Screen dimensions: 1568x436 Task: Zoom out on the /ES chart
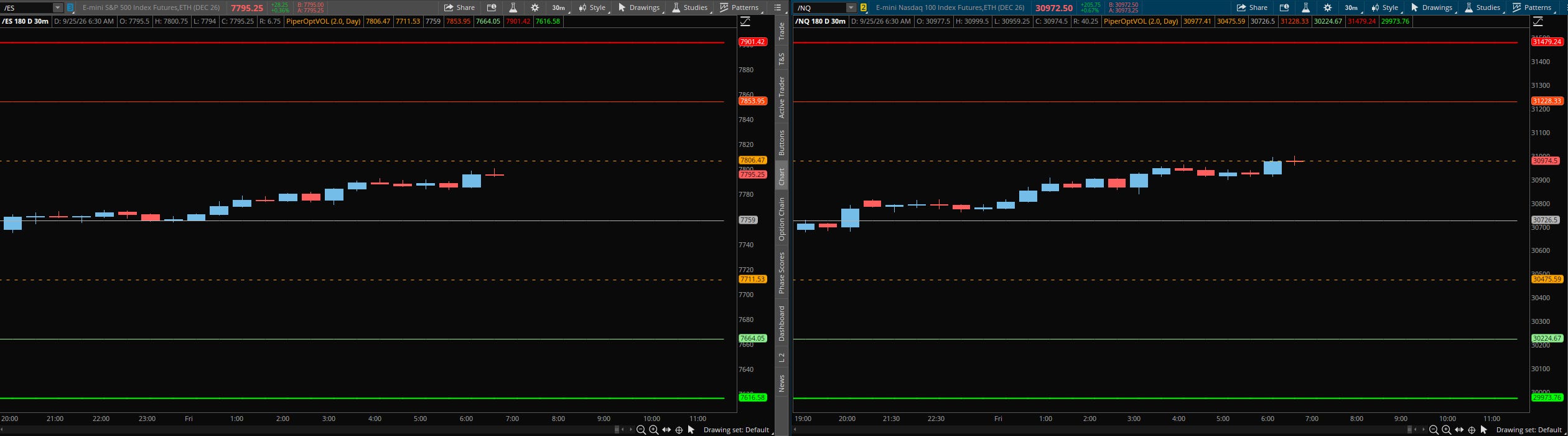click(x=640, y=430)
